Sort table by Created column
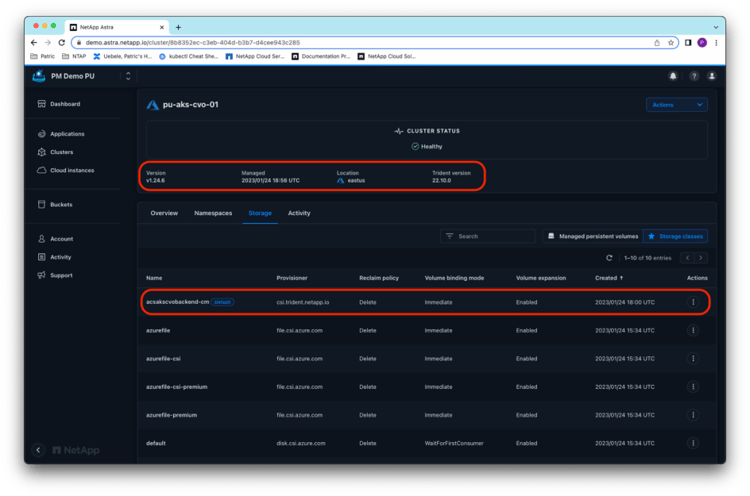Viewport: 750px width, 496px height. [x=607, y=277]
